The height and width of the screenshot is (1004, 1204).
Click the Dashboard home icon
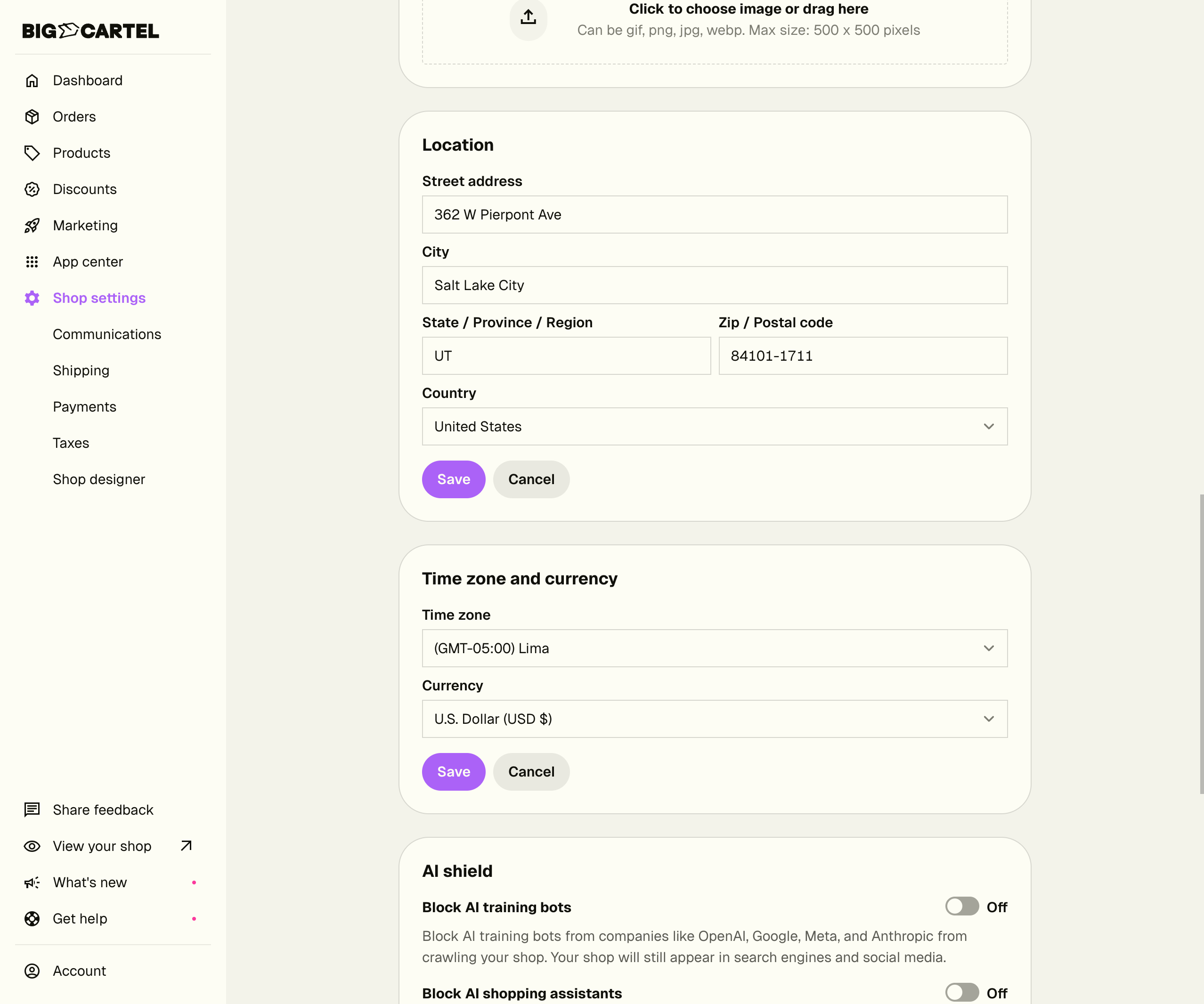(x=32, y=81)
